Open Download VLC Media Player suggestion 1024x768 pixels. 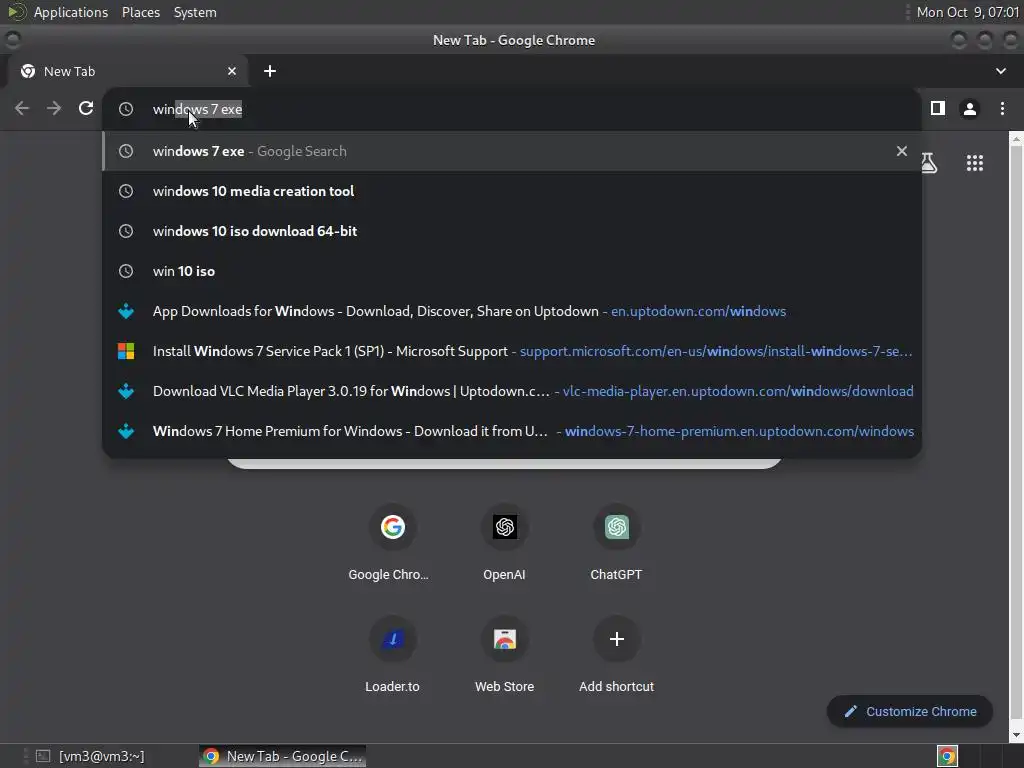512,391
